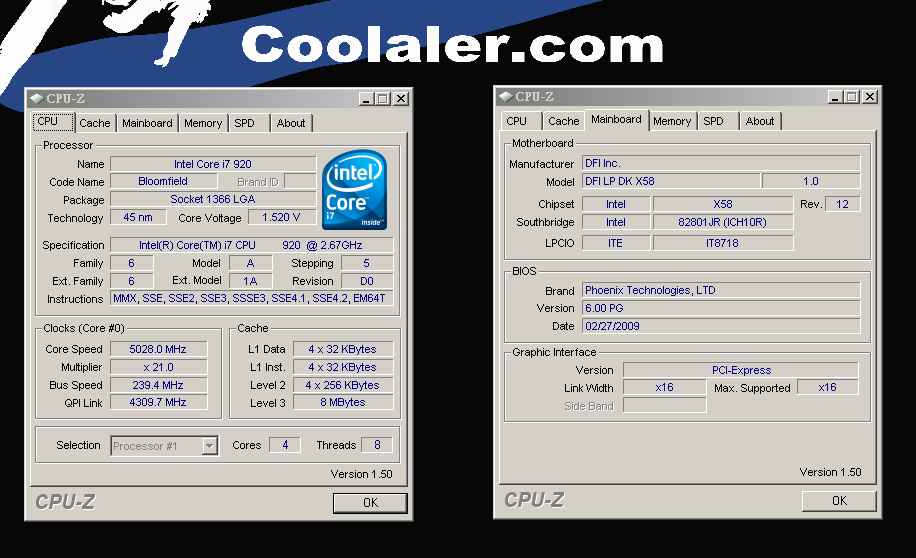Click the Name field 'Intel Core i7 920'
Viewport: 916px width, 558px height.
(x=213, y=164)
